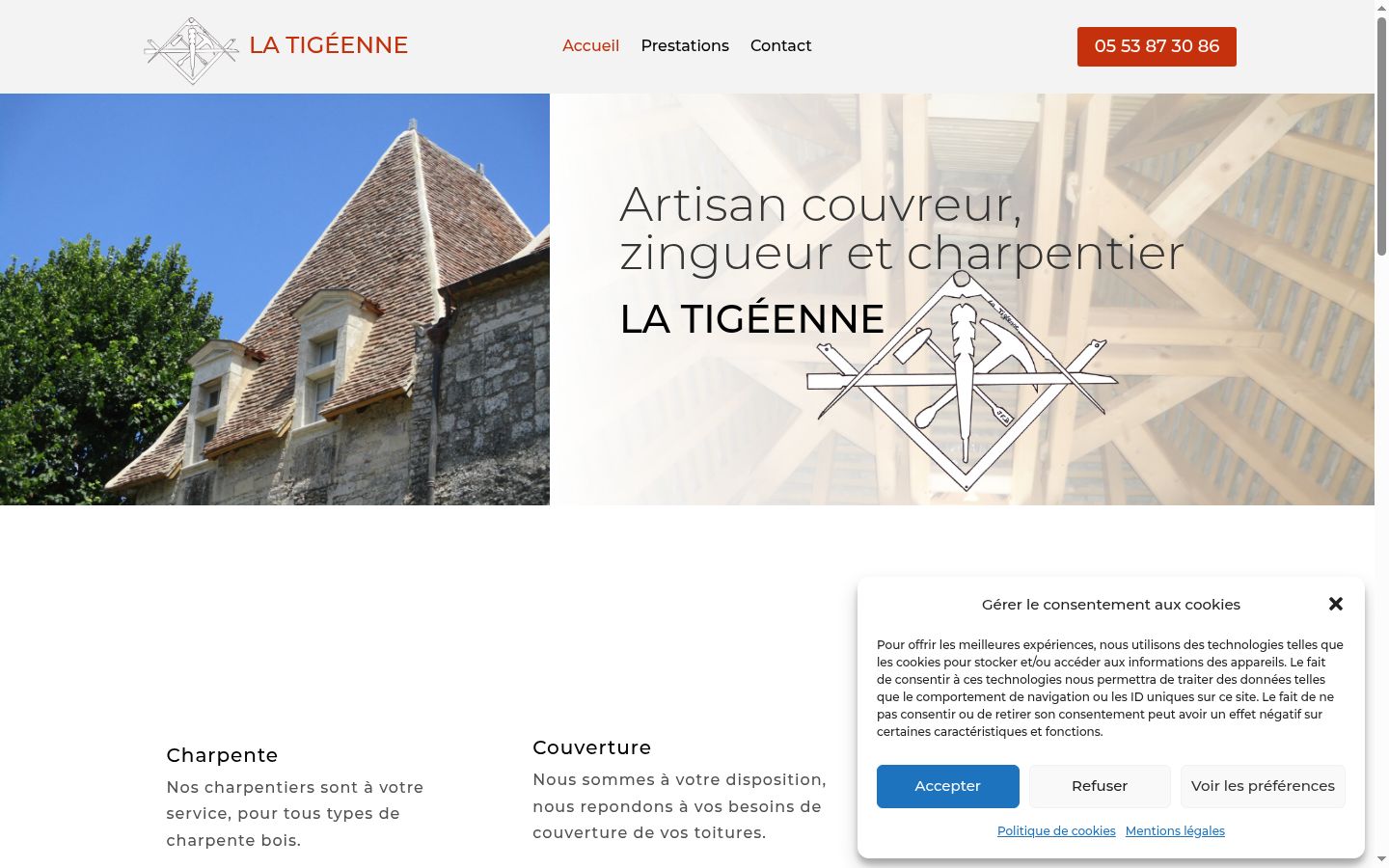The height and width of the screenshot is (868, 1389).
Task: Click the 'Gérer le consentement aux cookies' title
Action: click(1111, 605)
